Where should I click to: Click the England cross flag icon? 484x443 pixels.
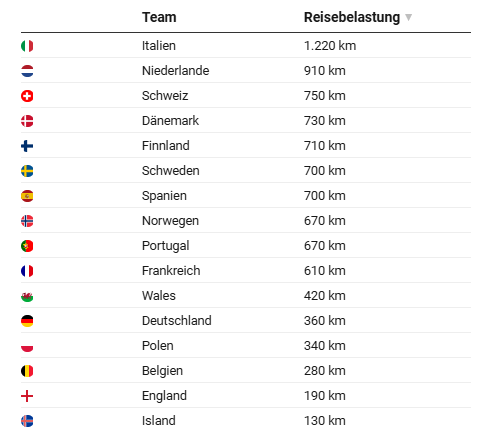(x=27, y=396)
